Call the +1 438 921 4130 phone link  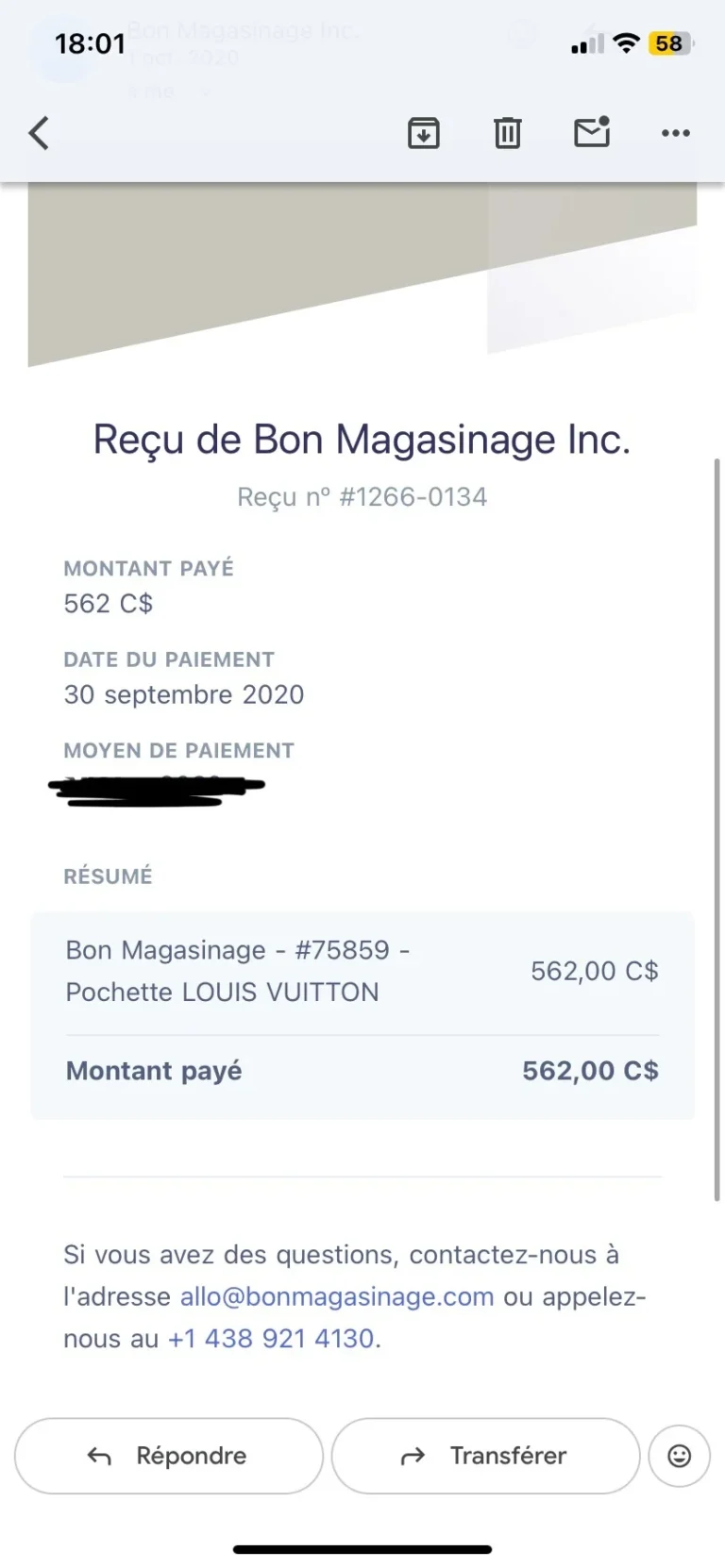(271, 1338)
